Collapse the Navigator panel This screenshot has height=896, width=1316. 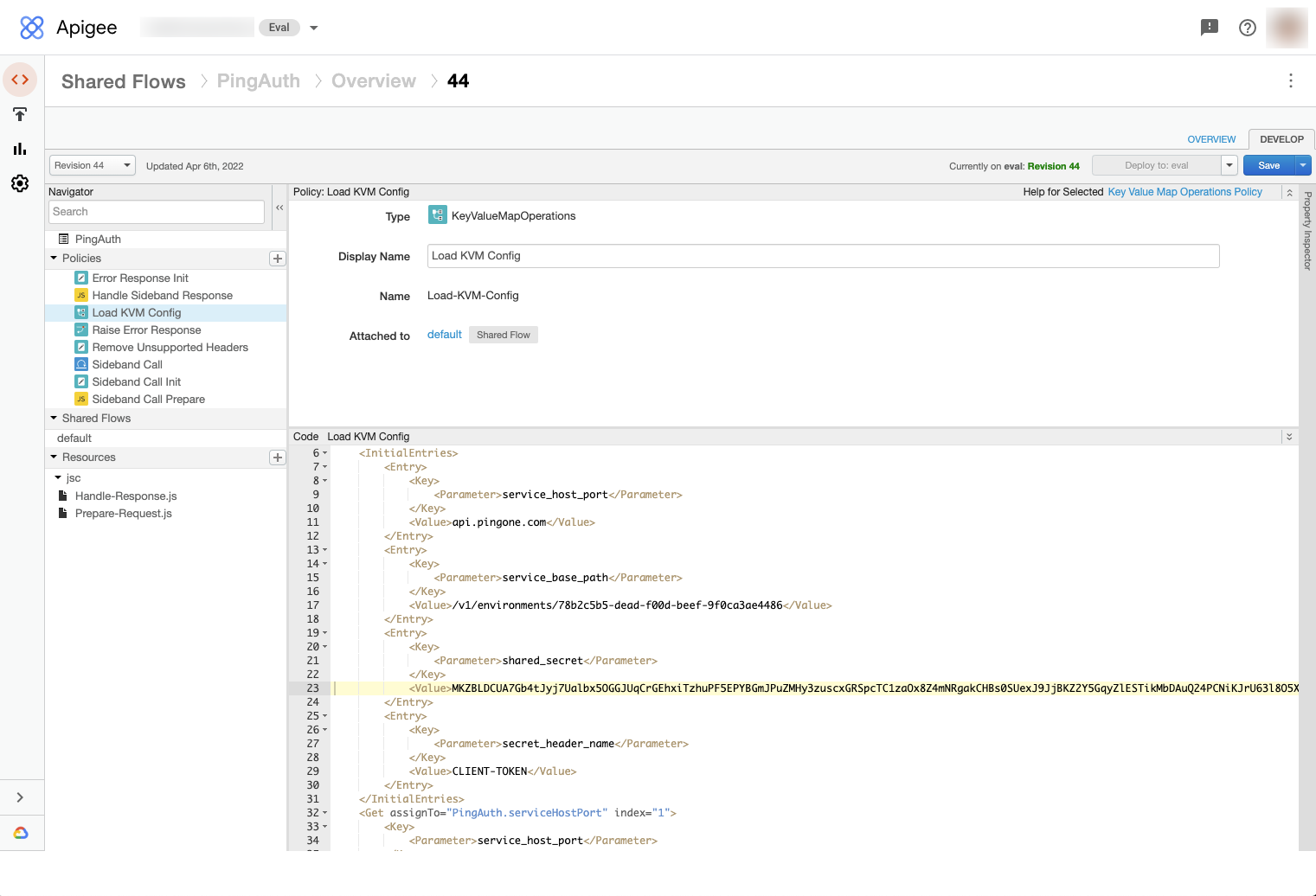[x=279, y=208]
